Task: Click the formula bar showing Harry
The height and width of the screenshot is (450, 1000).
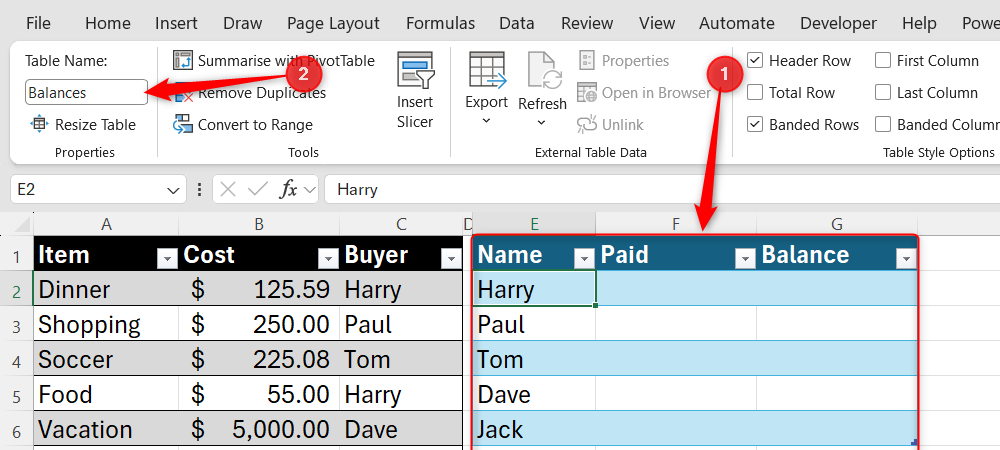Action: (662, 189)
